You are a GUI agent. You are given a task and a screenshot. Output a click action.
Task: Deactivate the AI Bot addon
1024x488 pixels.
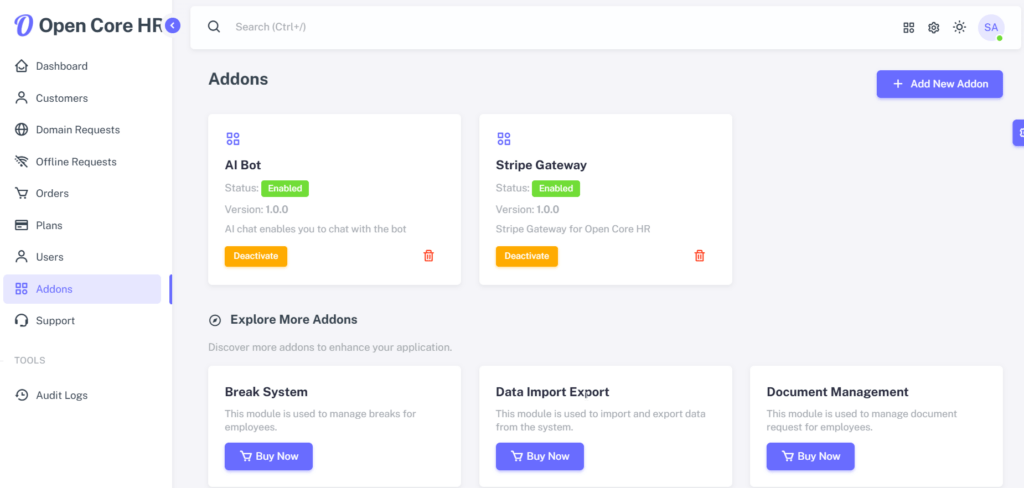256,256
